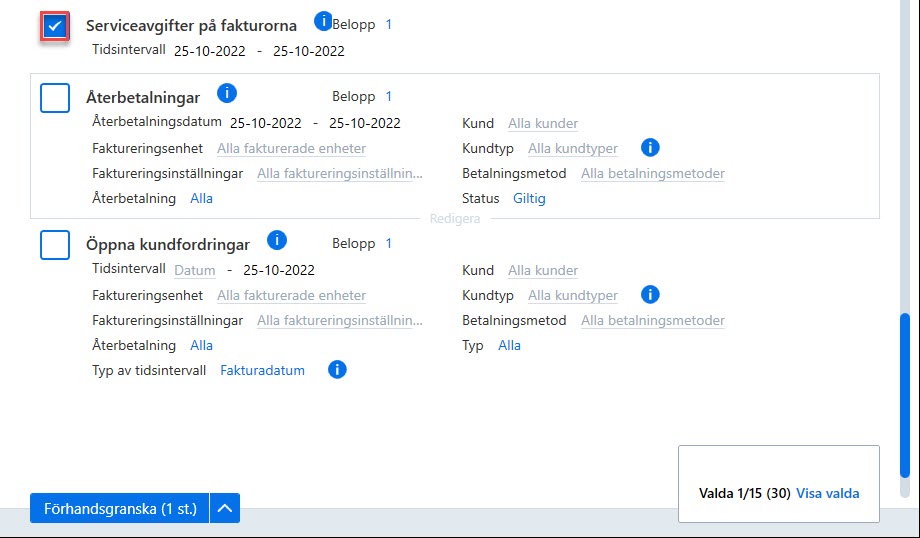Image resolution: width=920 pixels, height=538 pixels.
Task: Select Fakturadatum as time interval type
Action: [x=262, y=370]
